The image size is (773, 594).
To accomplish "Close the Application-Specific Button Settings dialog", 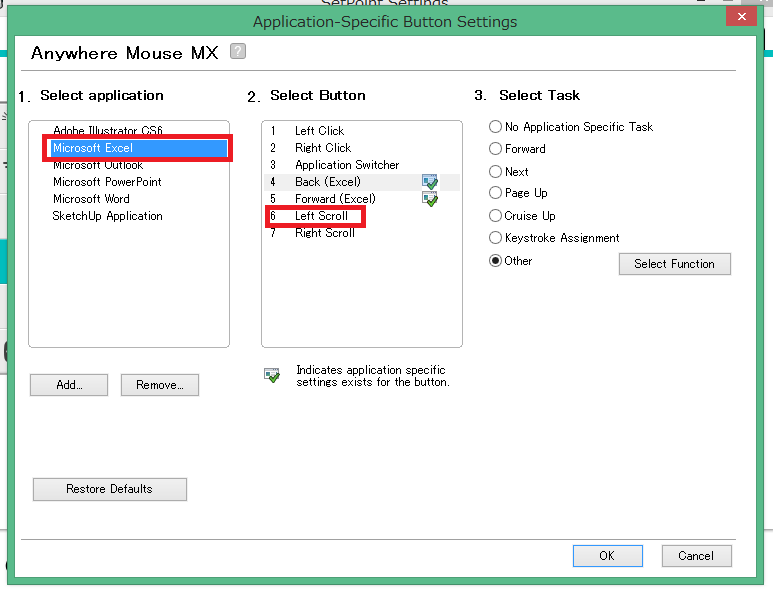I will (741, 16).
